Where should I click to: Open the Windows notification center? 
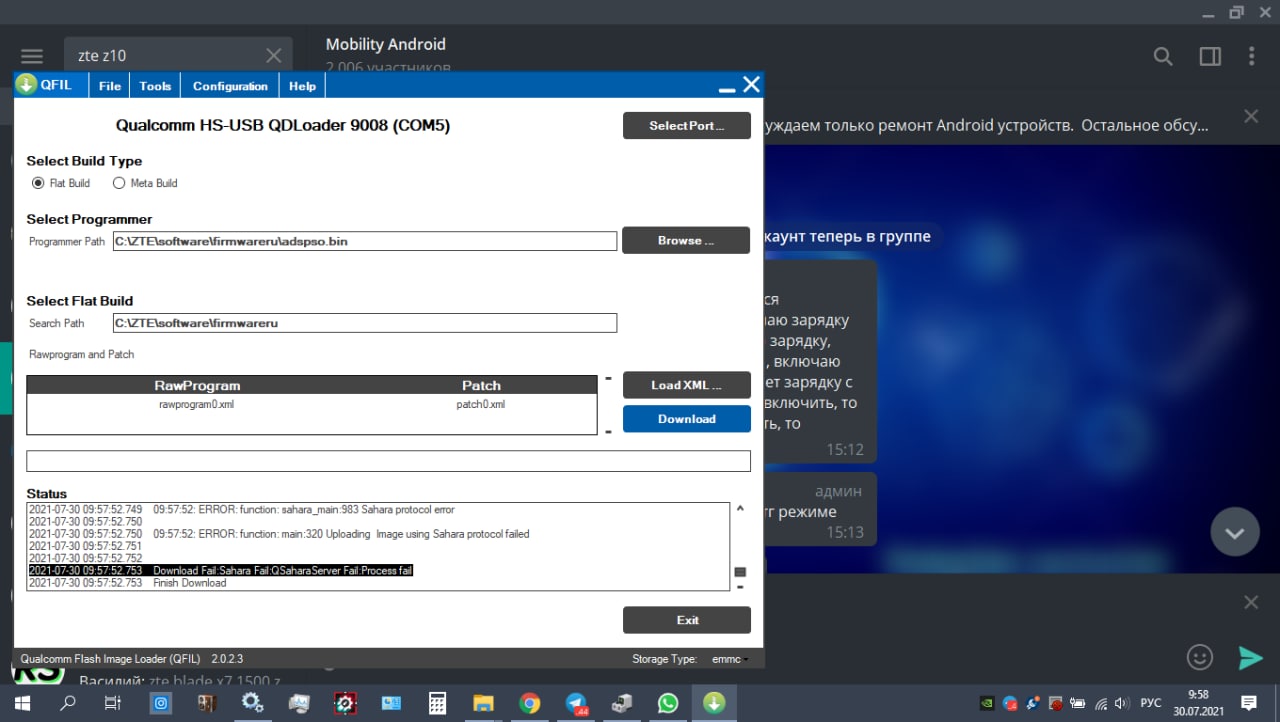(x=1249, y=703)
